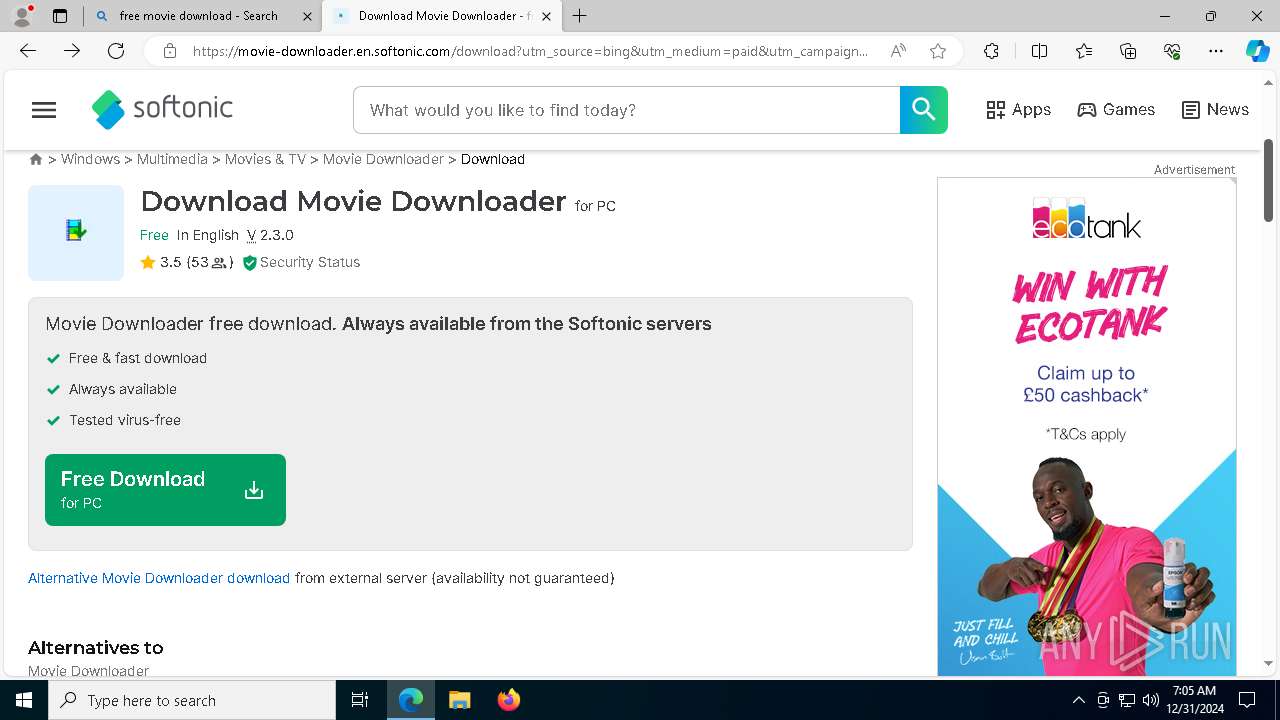
Task: Open Collections icon
Action: coord(1128,51)
